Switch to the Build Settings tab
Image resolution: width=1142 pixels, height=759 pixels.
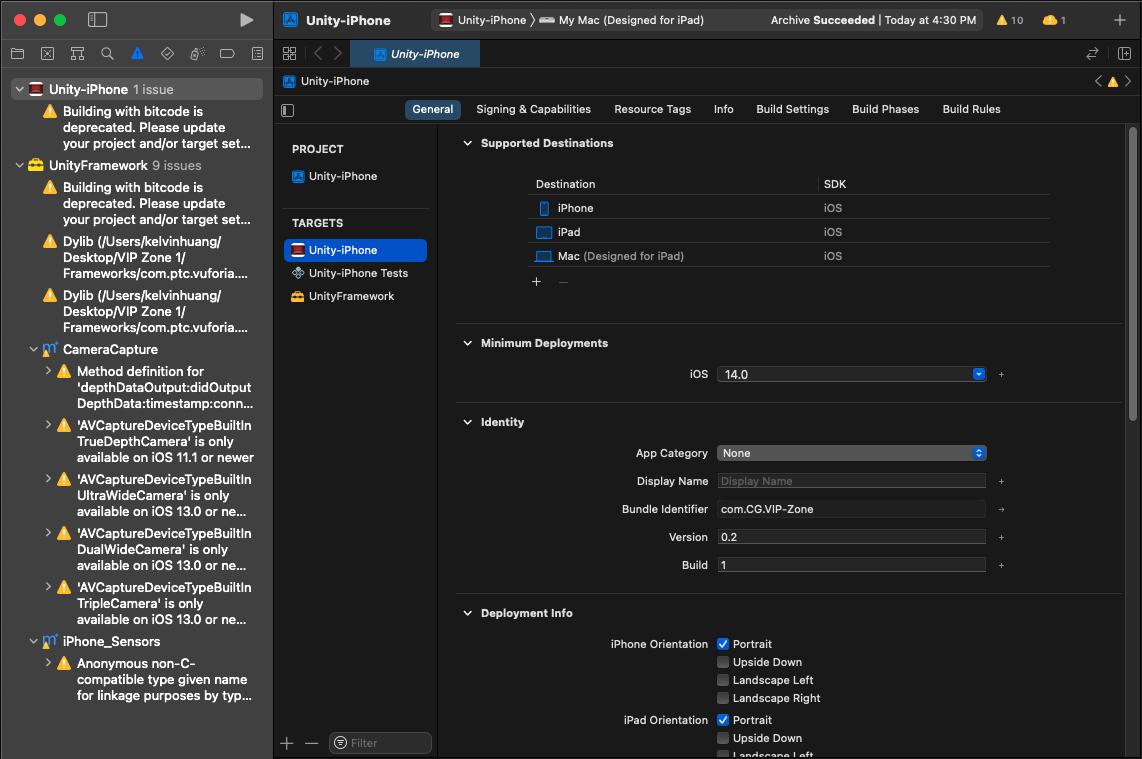coord(792,109)
